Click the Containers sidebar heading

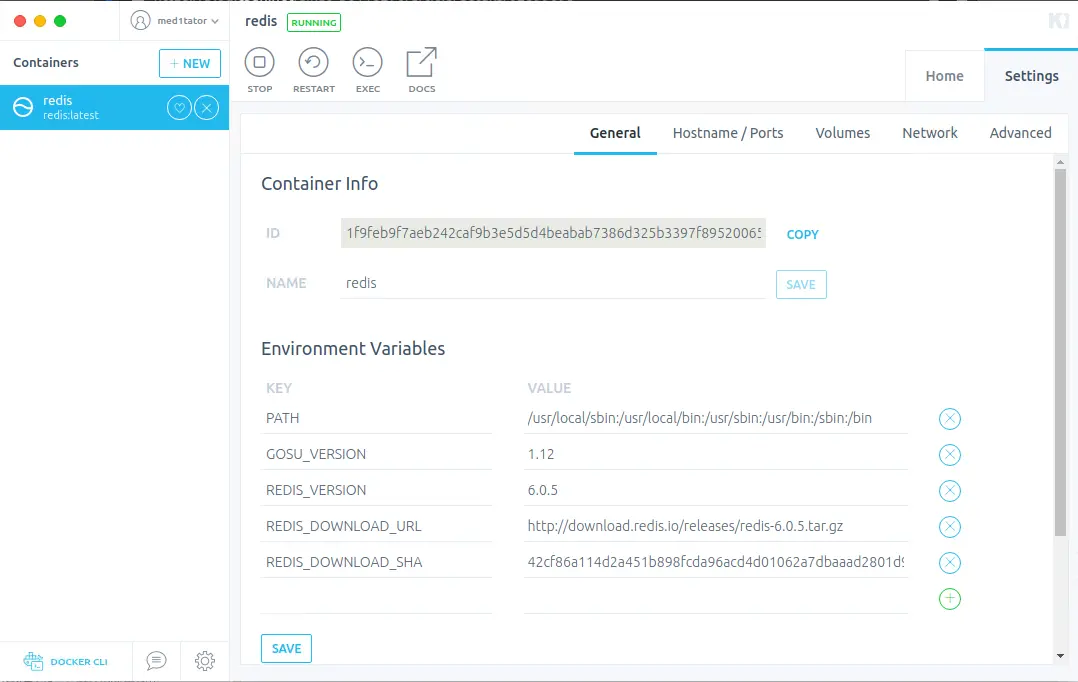[x=46, y=63]
